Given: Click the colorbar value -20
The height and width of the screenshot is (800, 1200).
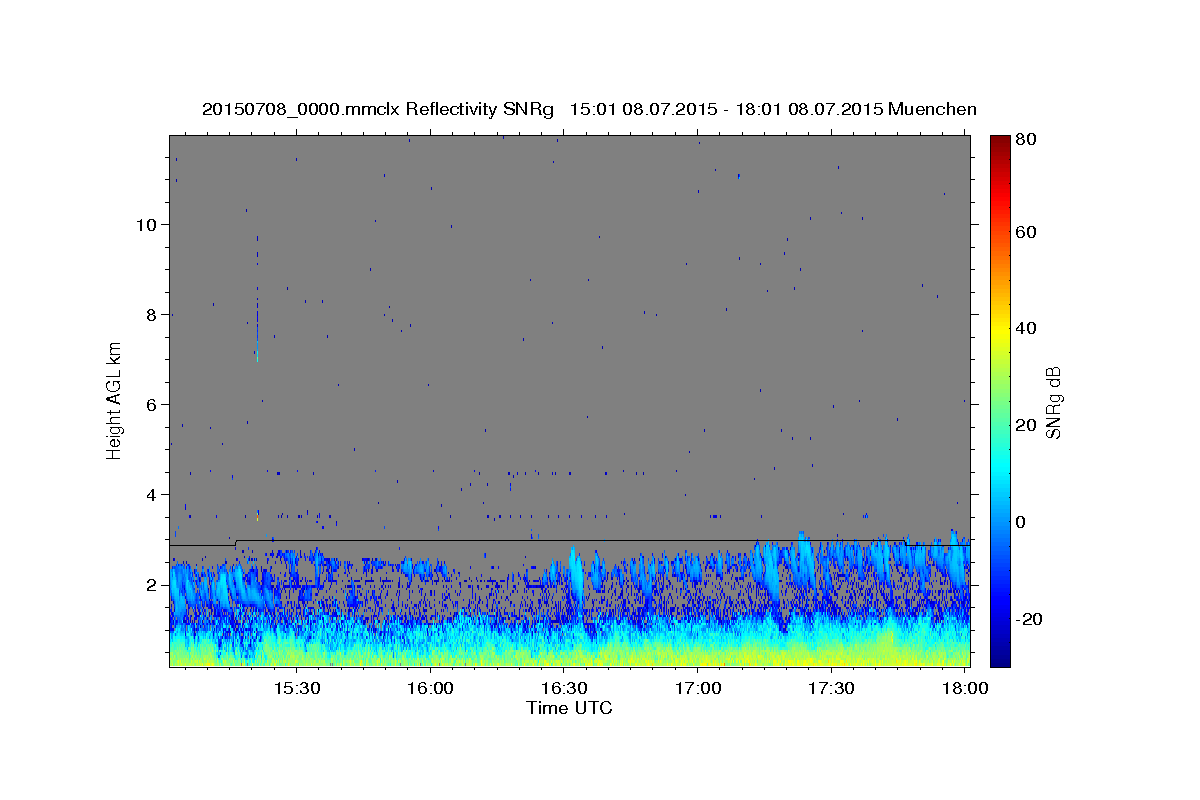Looking at the screenshot, I should click(1031, 619).
